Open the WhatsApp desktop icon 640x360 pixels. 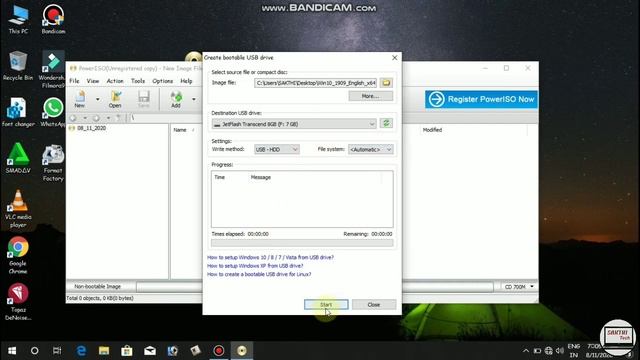(53, 112)
